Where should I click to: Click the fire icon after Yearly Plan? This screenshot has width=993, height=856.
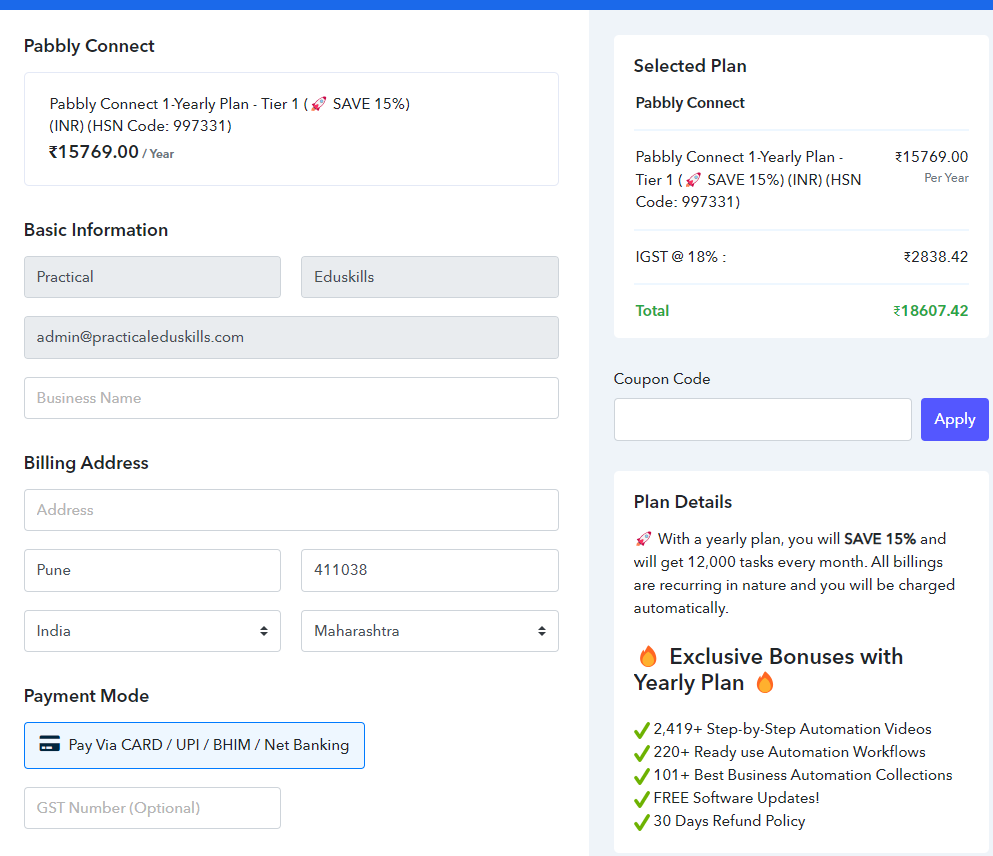pyautogui.click(x=765, y=683)
